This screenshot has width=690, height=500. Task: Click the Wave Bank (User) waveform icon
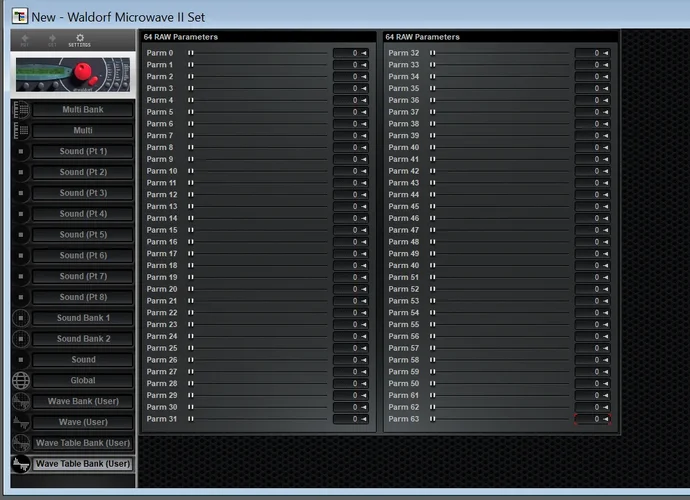tap(21, 401)
